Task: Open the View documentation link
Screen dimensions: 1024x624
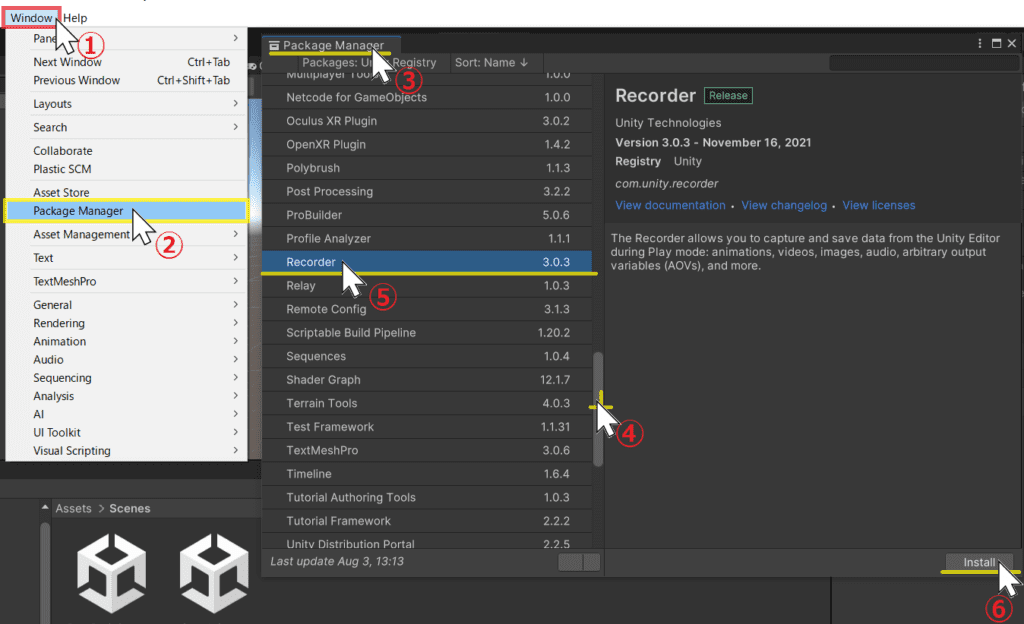Action: tap(670, 205)
